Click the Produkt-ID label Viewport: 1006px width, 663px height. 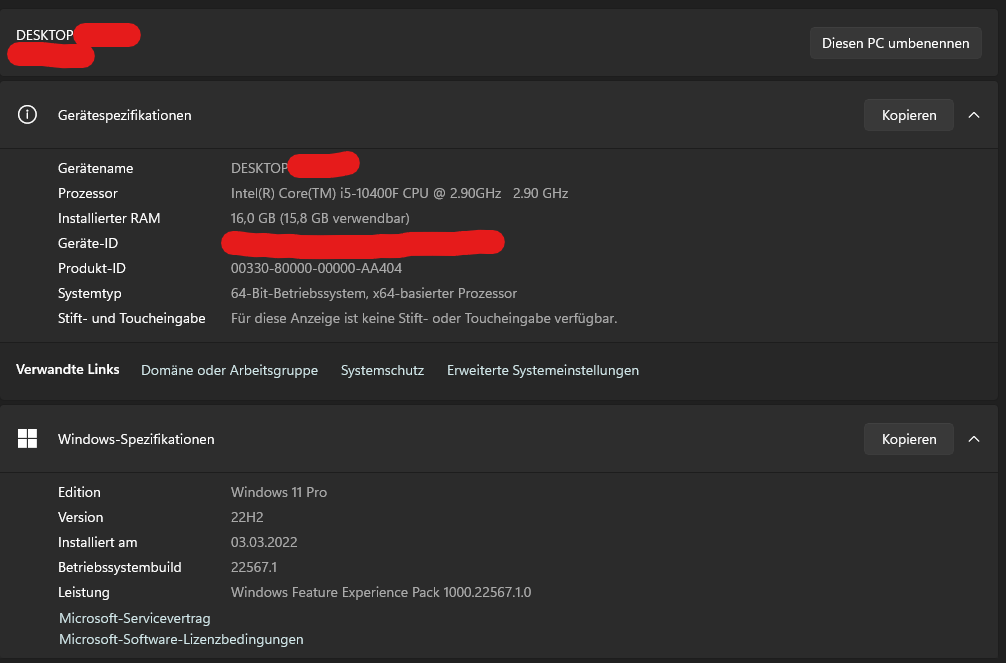coord(92,268)
